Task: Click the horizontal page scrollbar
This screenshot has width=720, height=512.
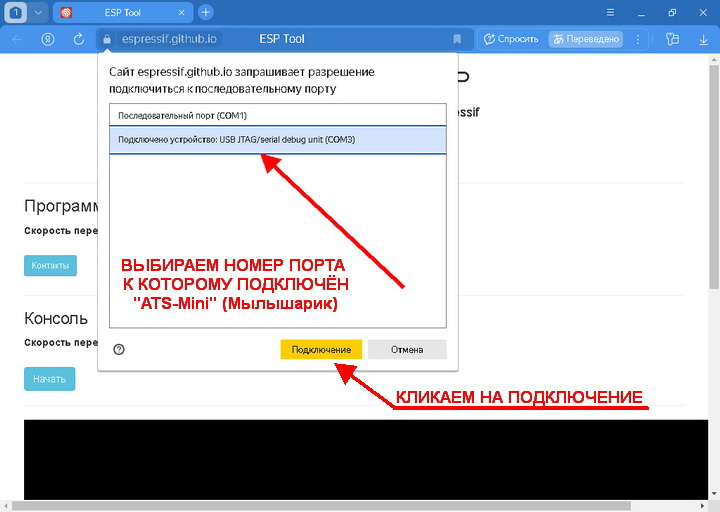Action: [321, 506]
